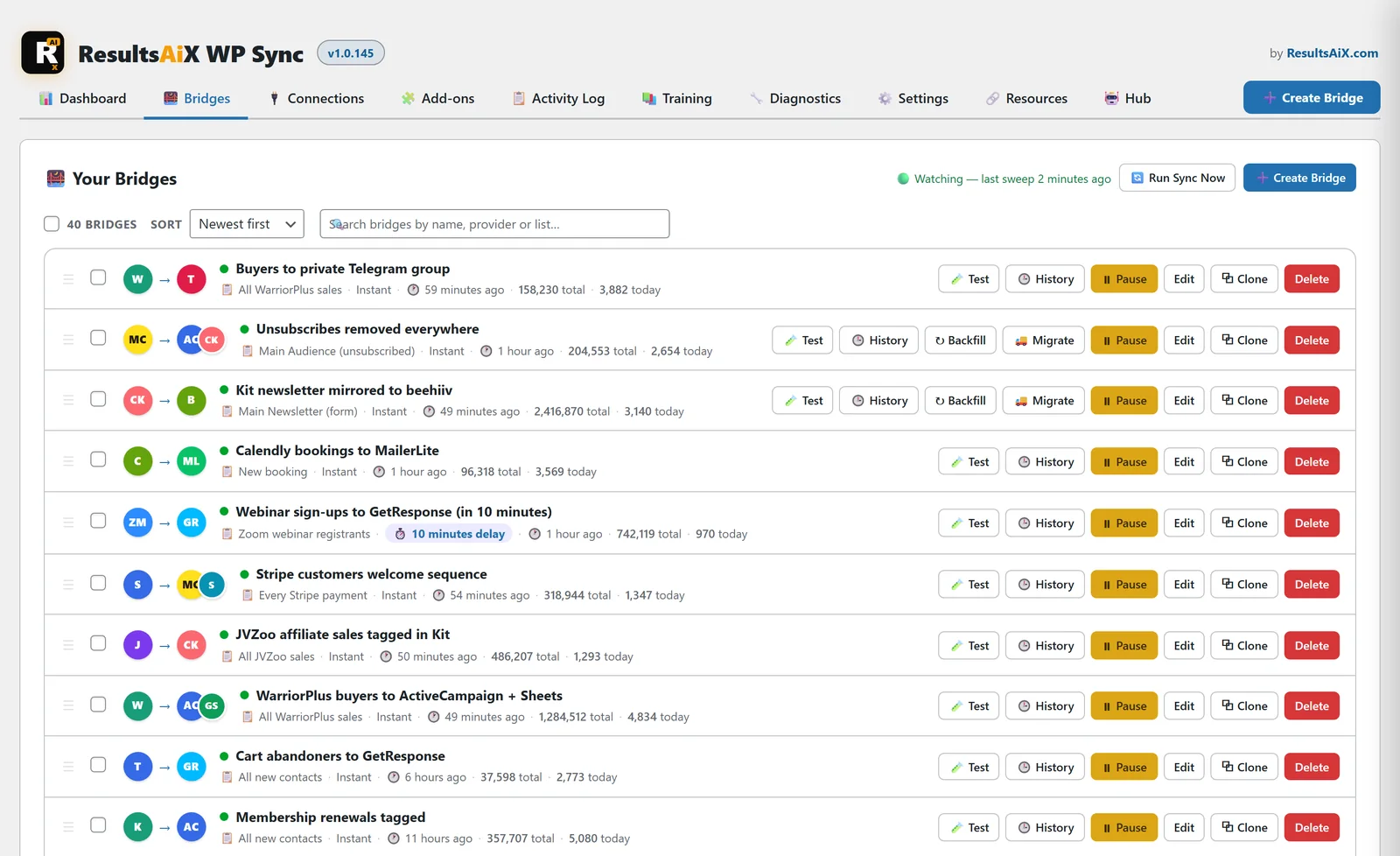The width and height of the screenshot is (1400, 856).
Task: Click Backfill for Unsubscribes removed everywhere
Action: 960,340
